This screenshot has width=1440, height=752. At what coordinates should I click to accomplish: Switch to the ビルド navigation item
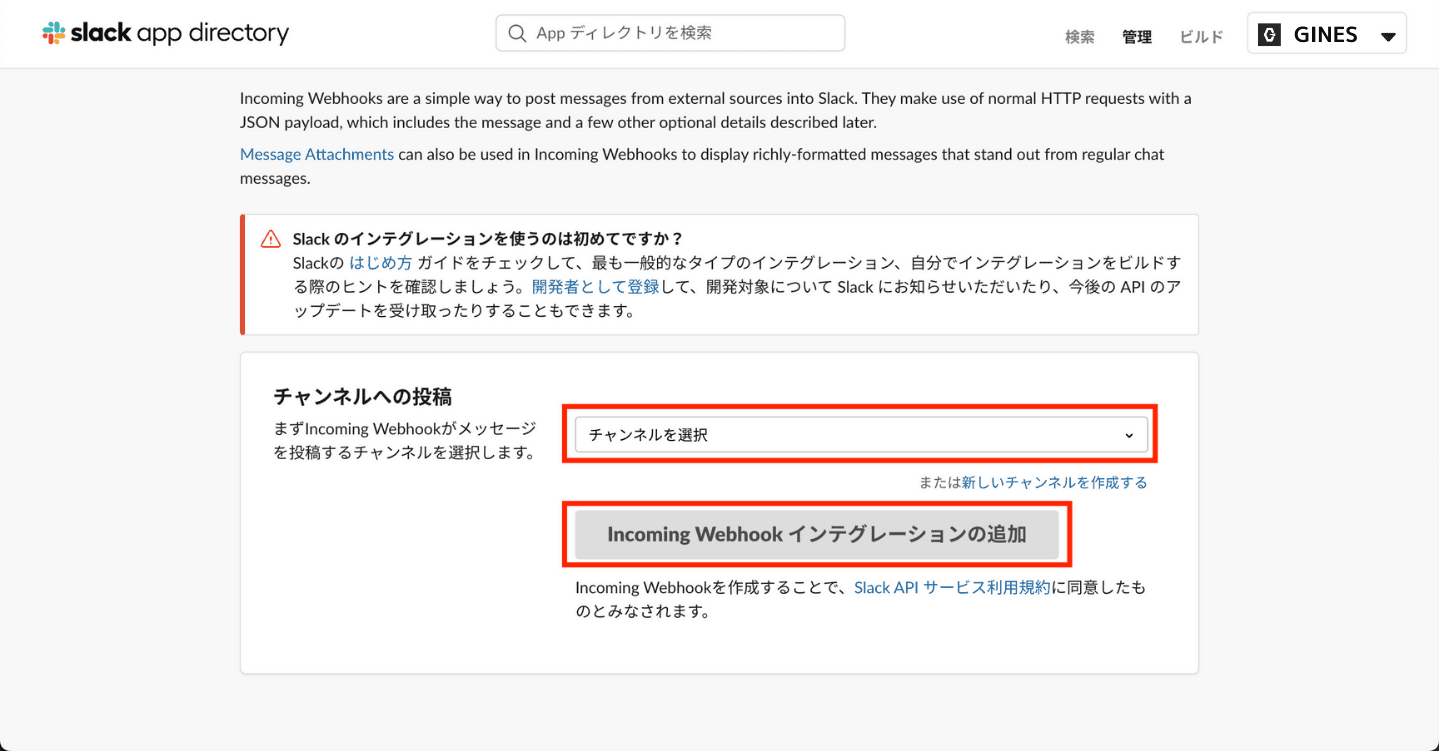coord(1201,37)
